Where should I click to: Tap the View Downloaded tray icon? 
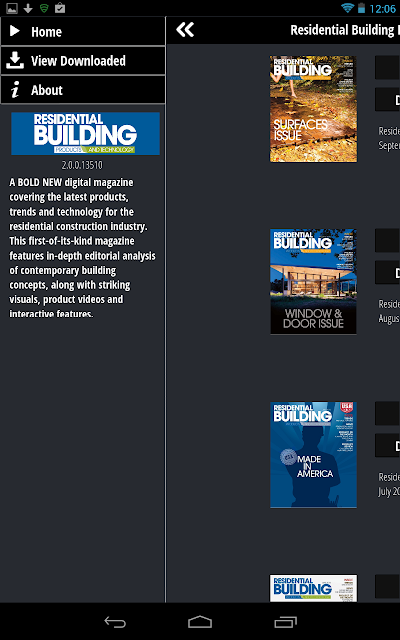(15, 60)
